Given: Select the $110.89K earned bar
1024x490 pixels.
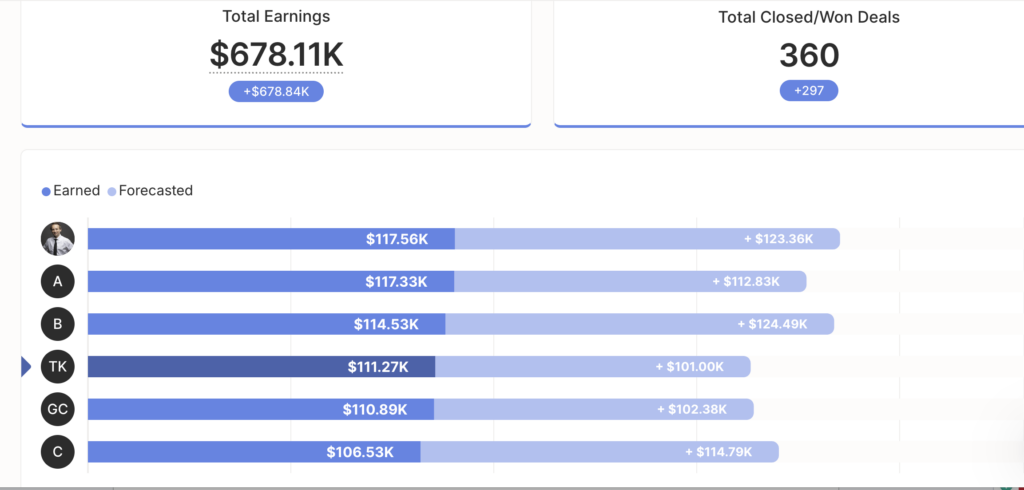Looking at the screenshot, I should click(x=261, y=410).
